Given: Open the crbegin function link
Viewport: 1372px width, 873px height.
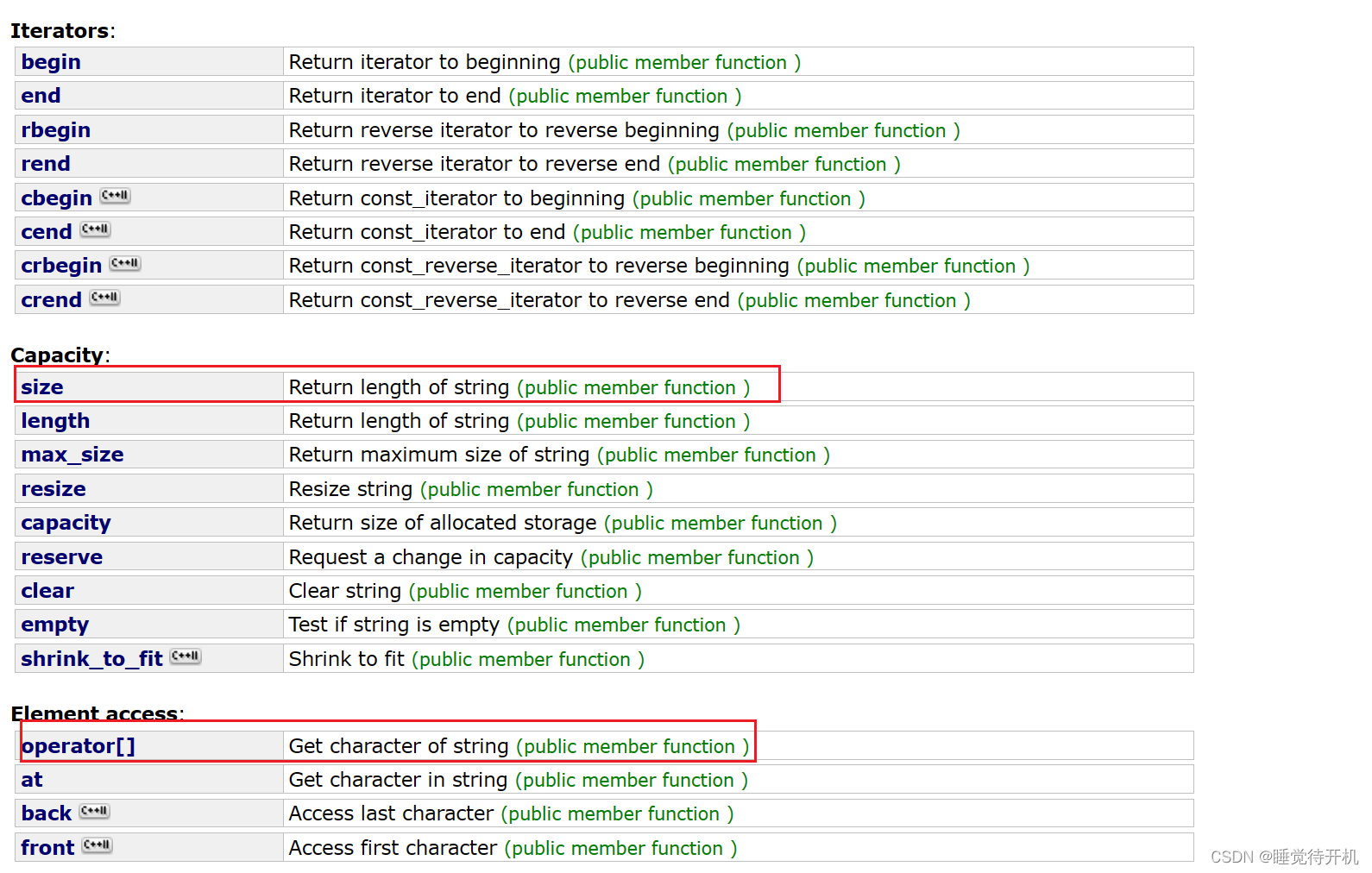Looking at the screenshot, I should [x=61, y=266].
